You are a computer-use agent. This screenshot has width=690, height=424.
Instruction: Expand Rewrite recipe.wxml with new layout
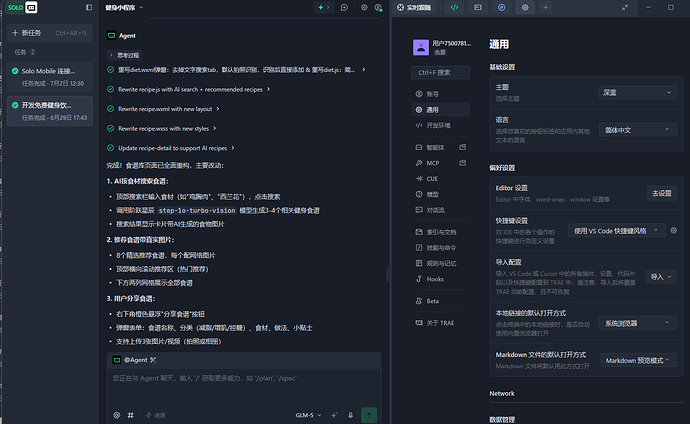(x=163, y=109)
